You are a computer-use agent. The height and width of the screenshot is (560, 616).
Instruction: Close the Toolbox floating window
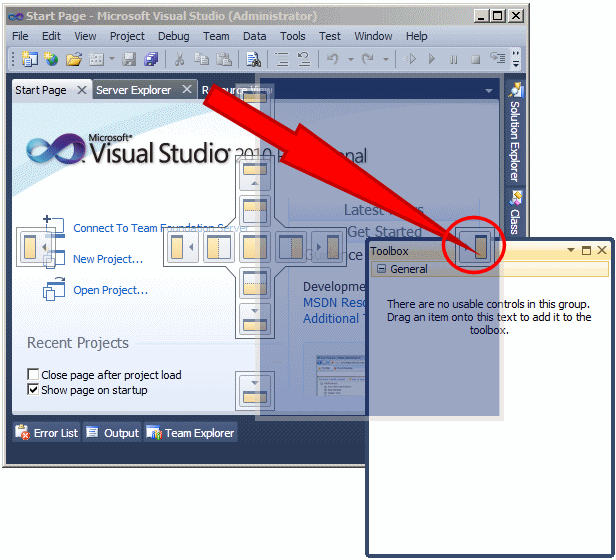[602, 250]
